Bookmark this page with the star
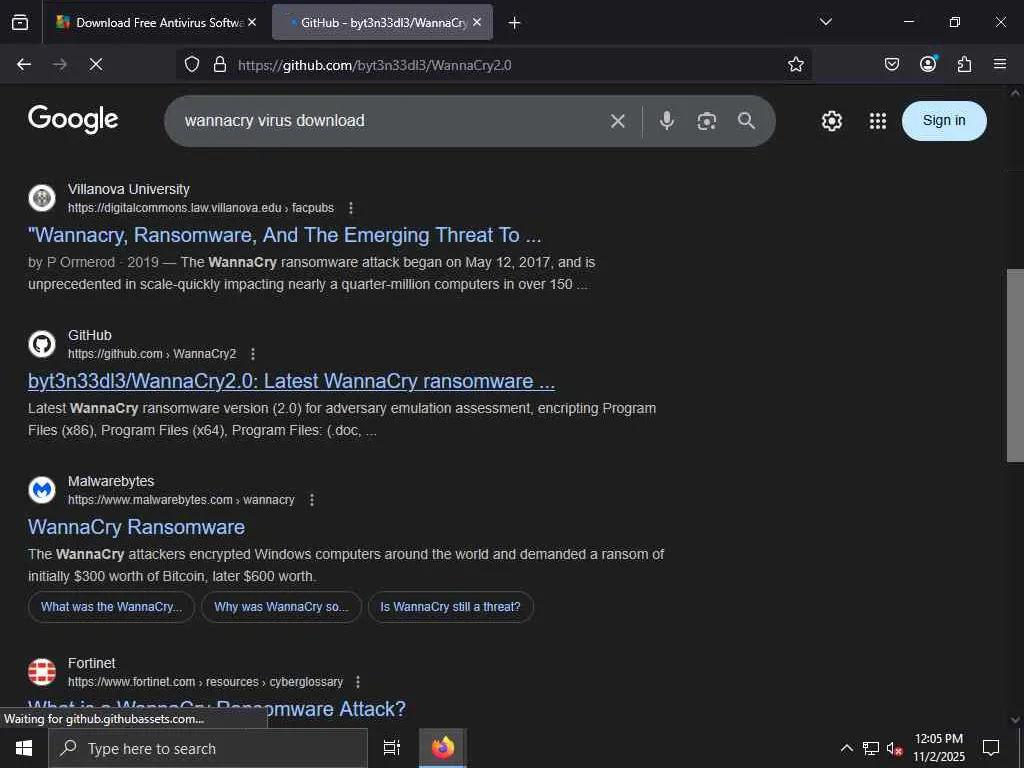The image size is (1024, 768). [x=795, y=64]
